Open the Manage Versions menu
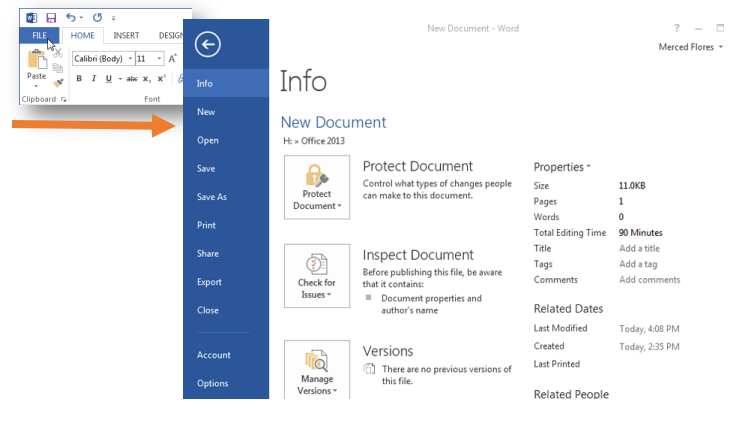Screen dimensions: 735x432 click(x=317, y=370)
